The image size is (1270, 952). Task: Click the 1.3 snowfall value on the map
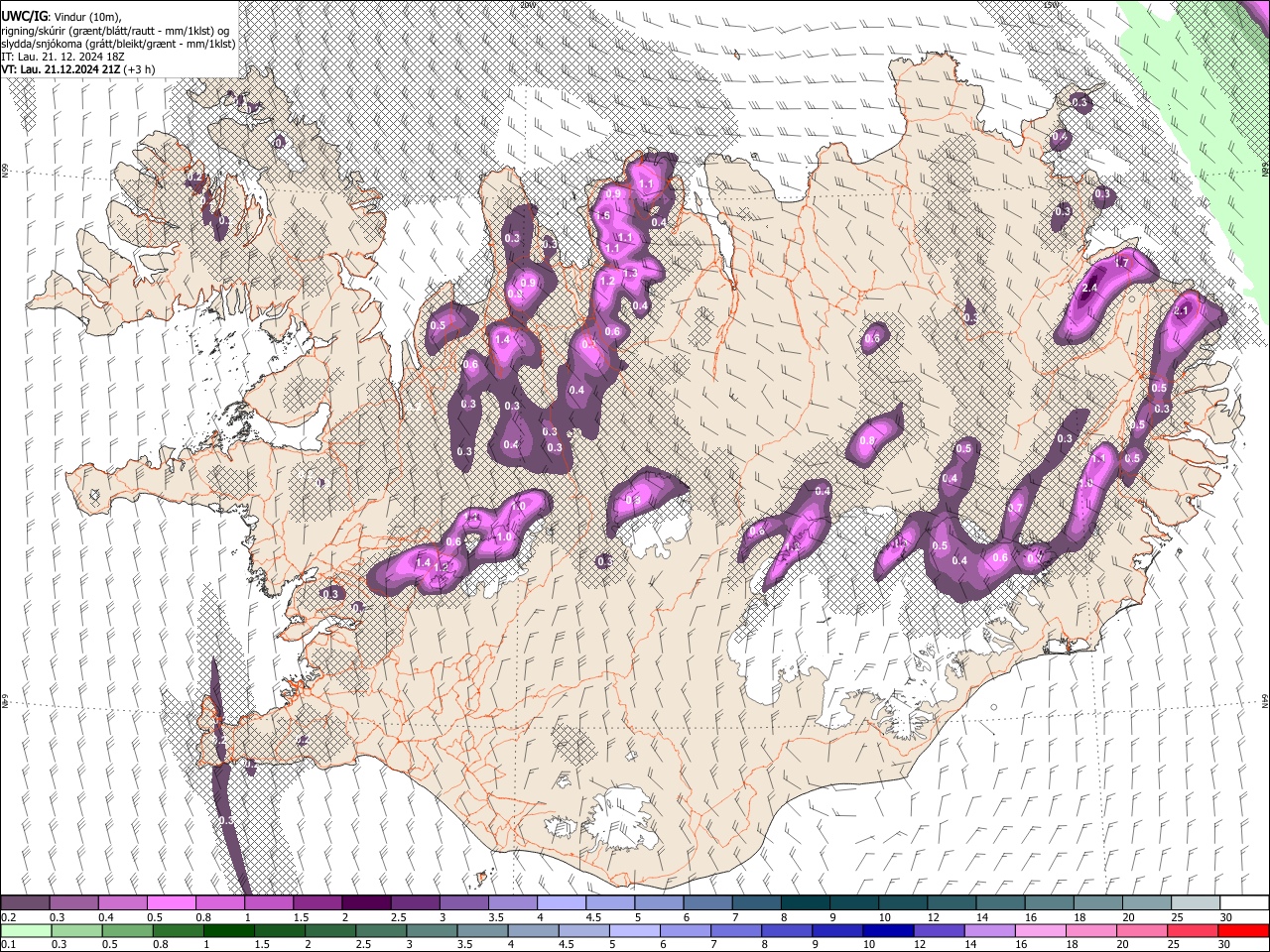(629, 274)
